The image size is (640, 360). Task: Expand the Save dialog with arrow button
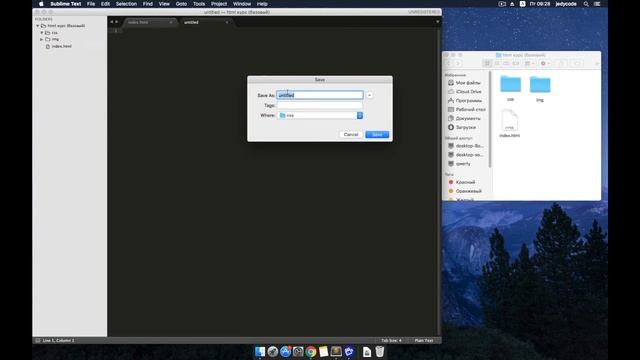pyautogui.click(x=369, y=95)
